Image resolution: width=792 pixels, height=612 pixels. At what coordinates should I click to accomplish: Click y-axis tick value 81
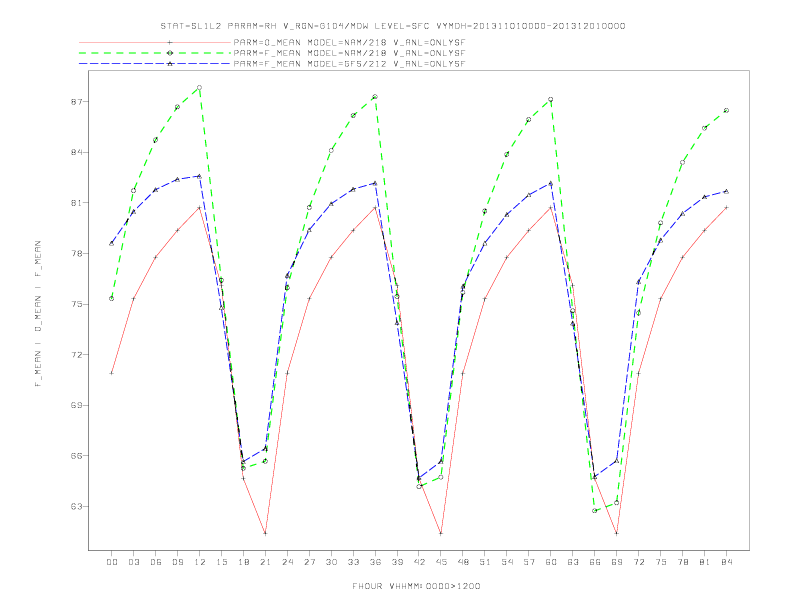coord(76,202)
